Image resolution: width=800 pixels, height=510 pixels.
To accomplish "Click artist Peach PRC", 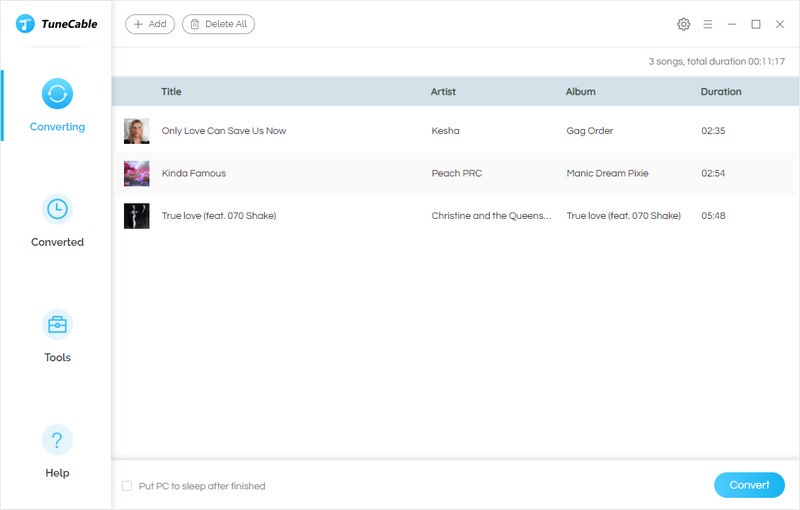I will click(457, 173).
